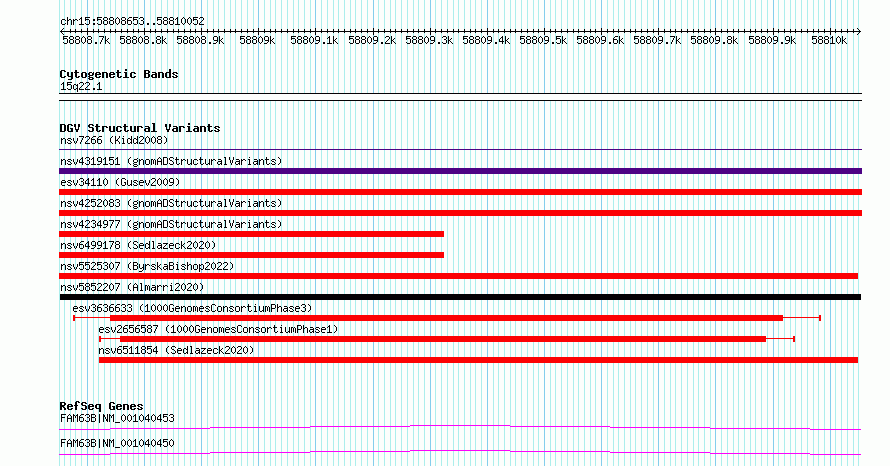
Task: Click the Cytogenetic Bands track title
Action: [119, 74]
